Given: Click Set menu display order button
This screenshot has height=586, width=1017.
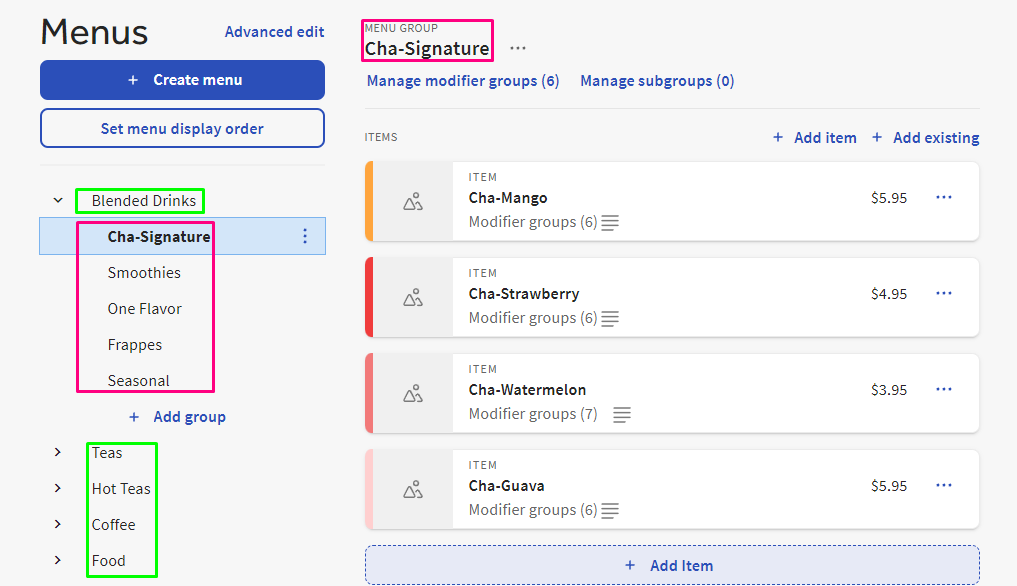Looking at the screenshot, I should [182, 128].
